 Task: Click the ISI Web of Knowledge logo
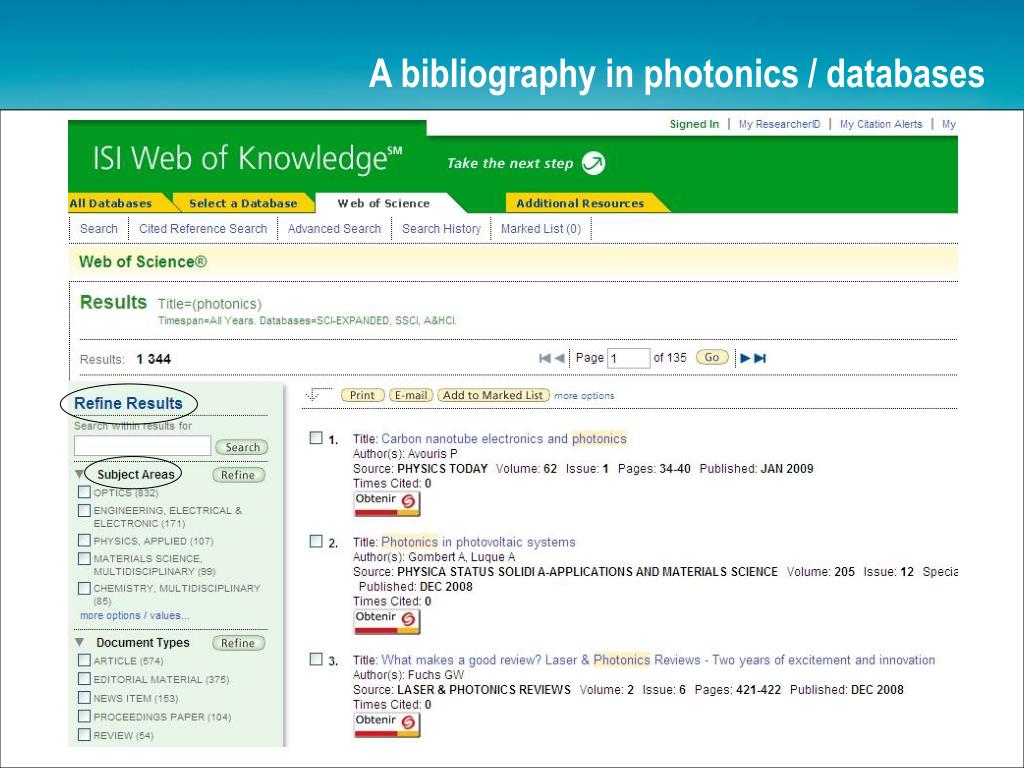coord(247,158)
